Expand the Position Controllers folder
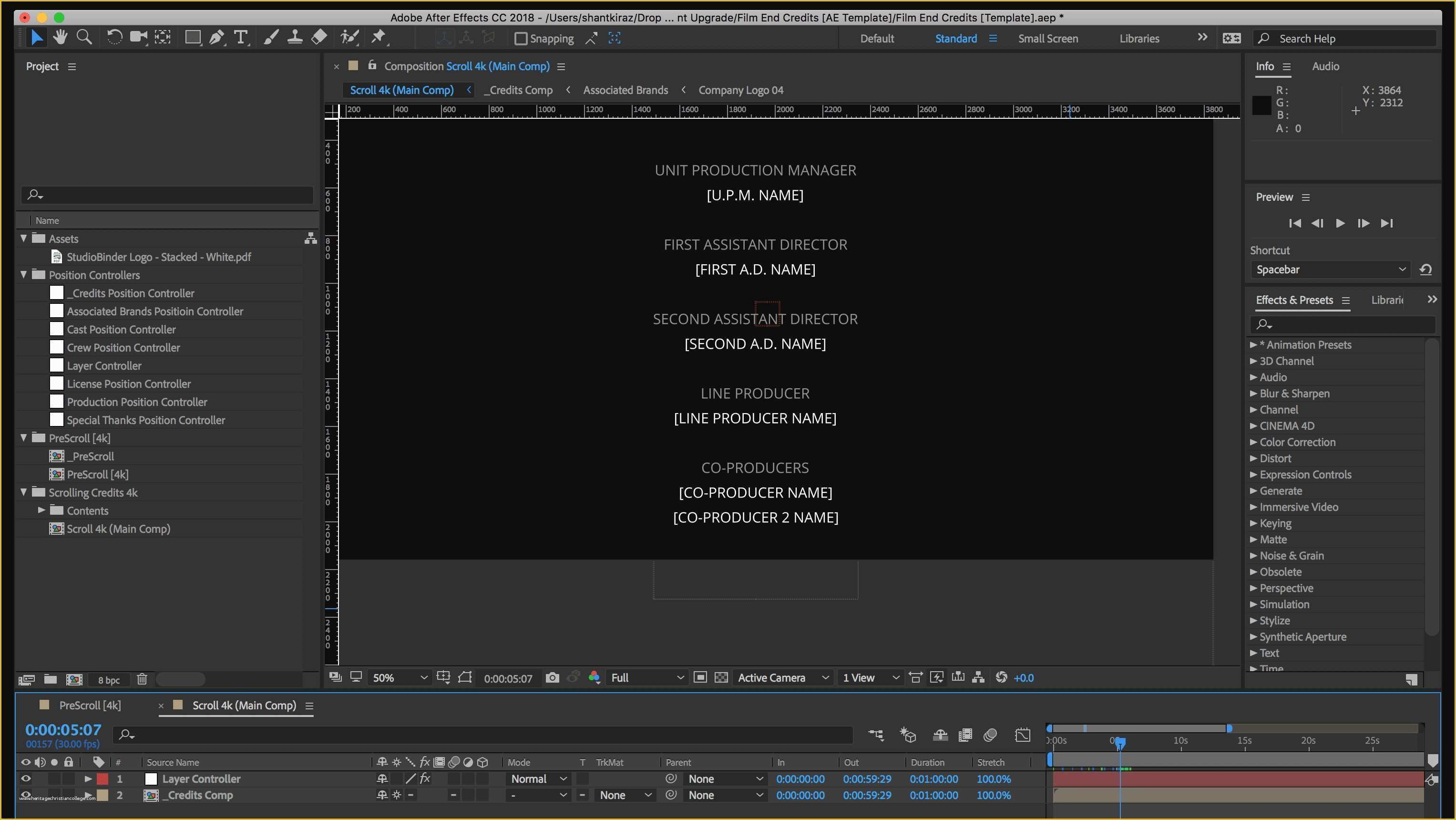This screenshot has width=1456, height=820. click(23, 274)
